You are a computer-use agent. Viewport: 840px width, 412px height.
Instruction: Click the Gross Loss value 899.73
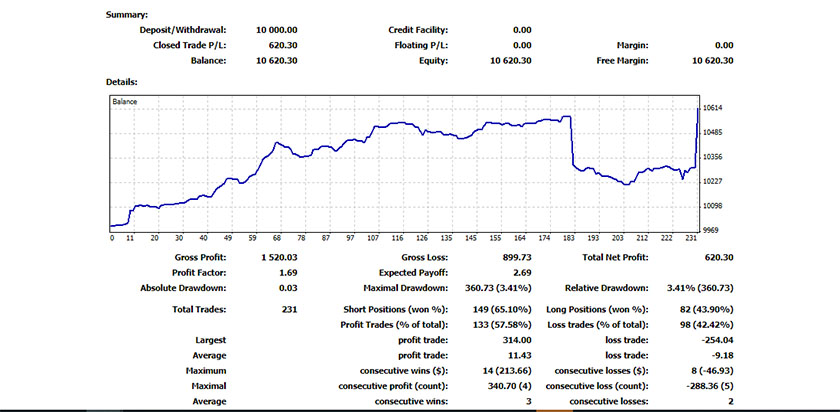[x=514, y=257]
